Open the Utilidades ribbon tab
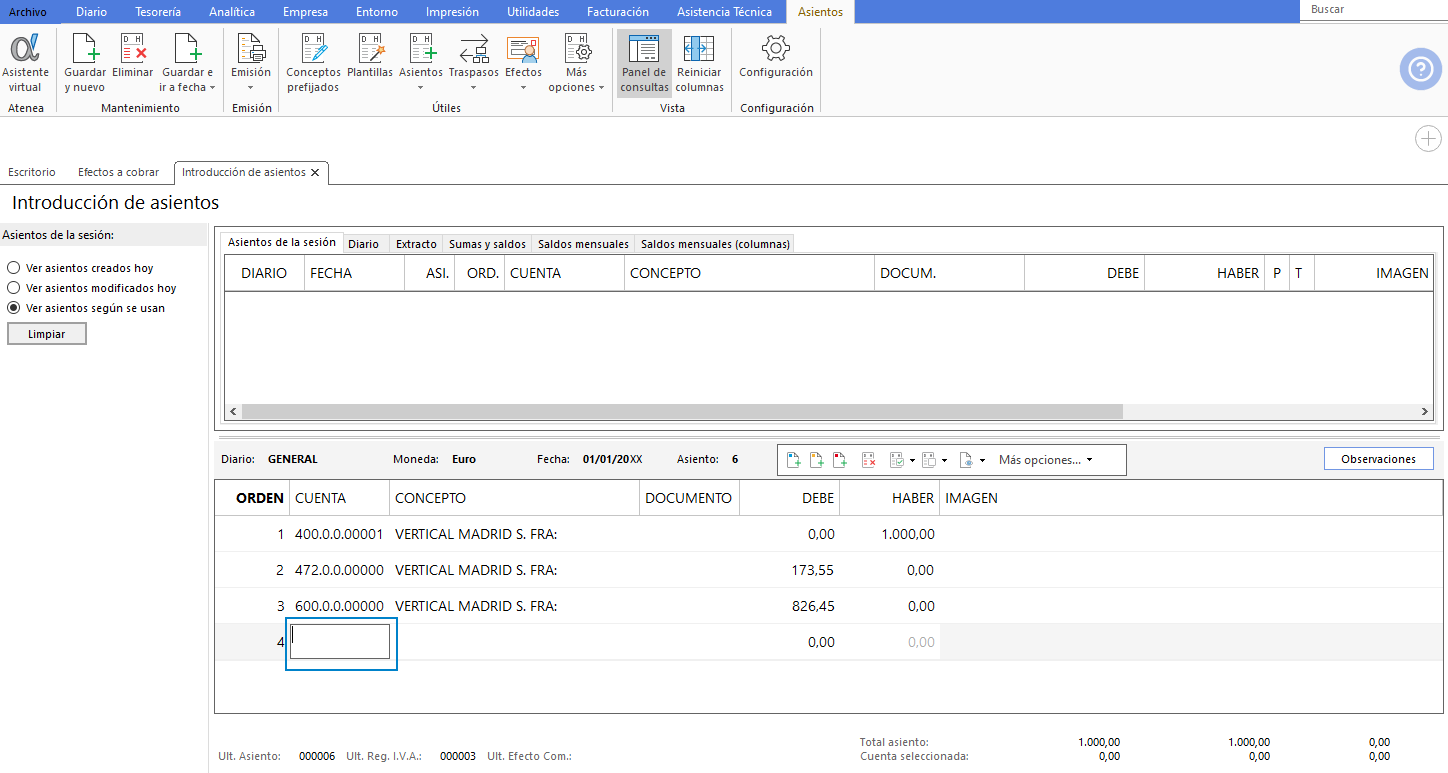 (533, 12)
